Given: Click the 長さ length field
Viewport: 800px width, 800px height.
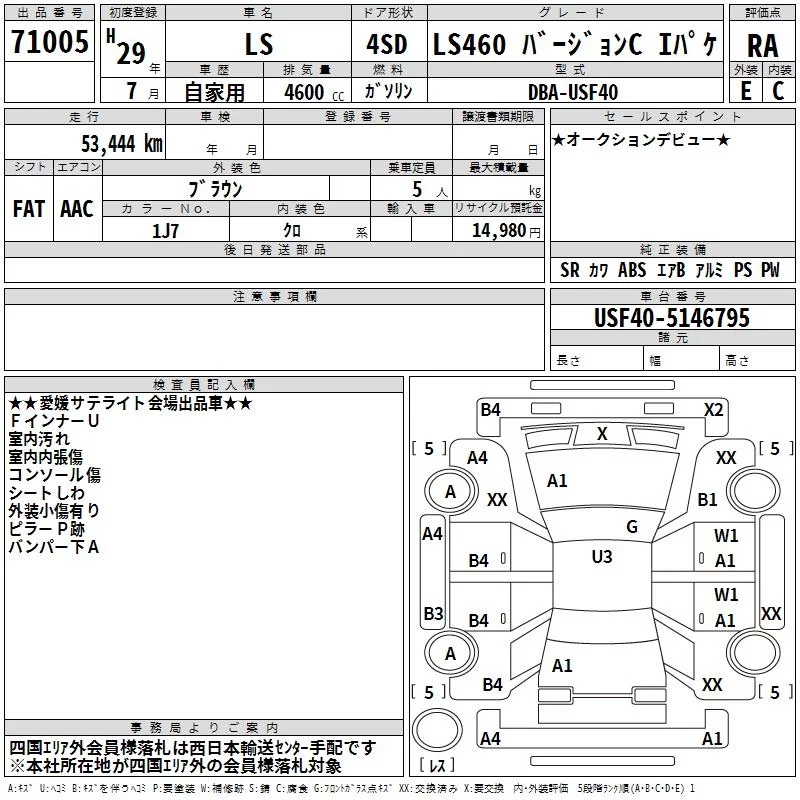Looking at the screenshot, I should (x=596, y=360).
